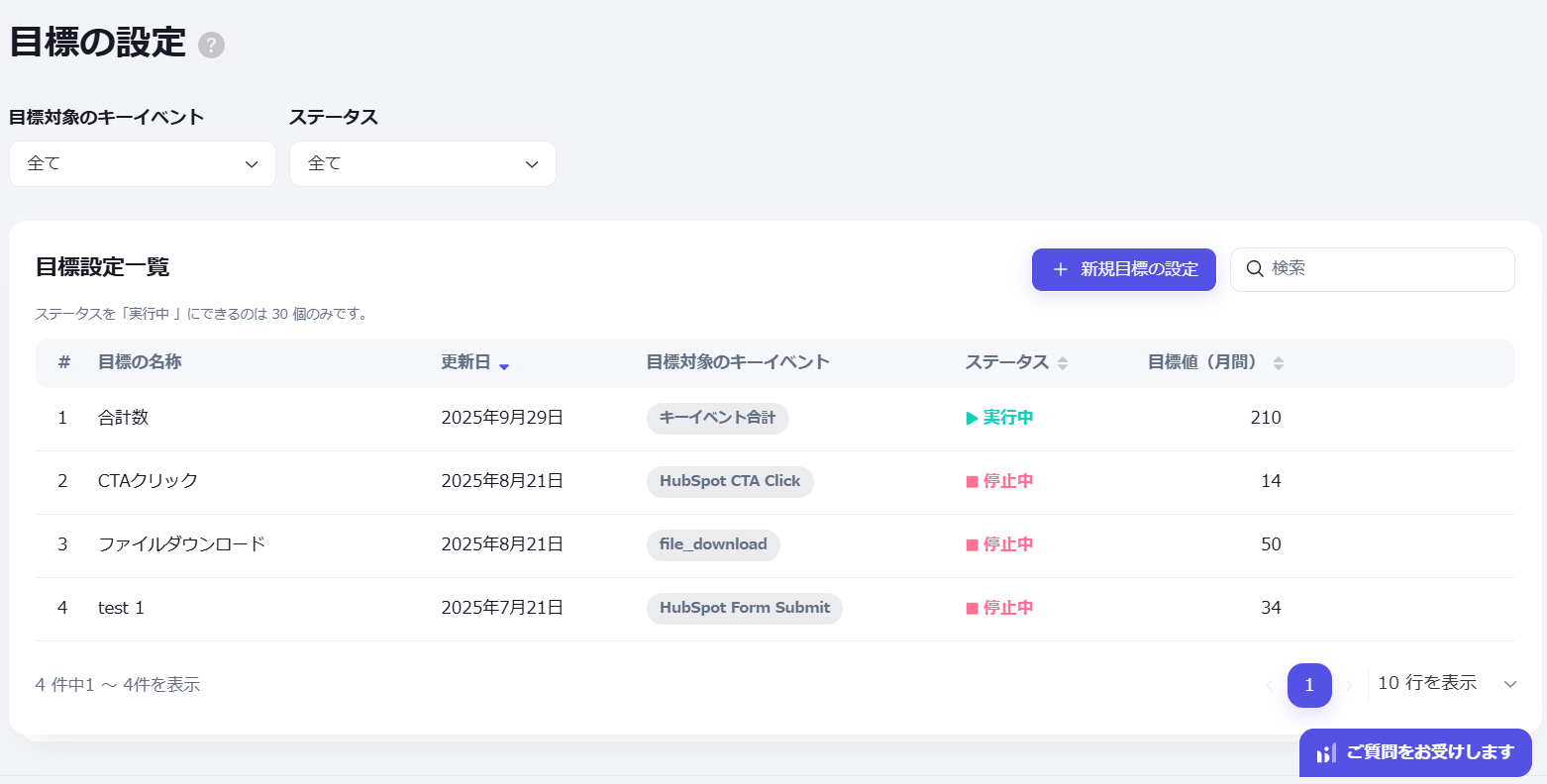Click the help icon beside 目標の設定 heading

click(x=210, y=45)
